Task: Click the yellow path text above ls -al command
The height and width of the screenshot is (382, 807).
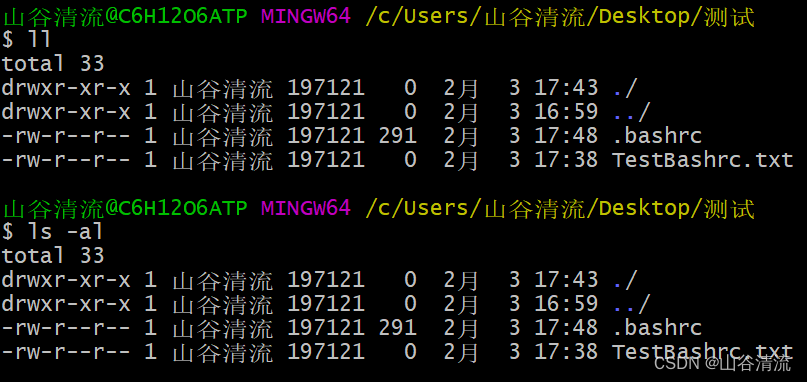Action: [560, 209]
